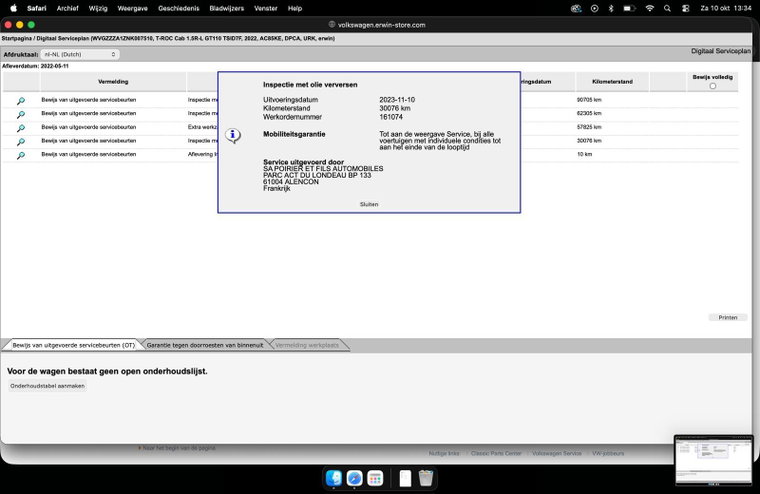The height and width of the screenshot is (494, 760).
Task: Open Finder in the Dock
Action: [334, 478]
